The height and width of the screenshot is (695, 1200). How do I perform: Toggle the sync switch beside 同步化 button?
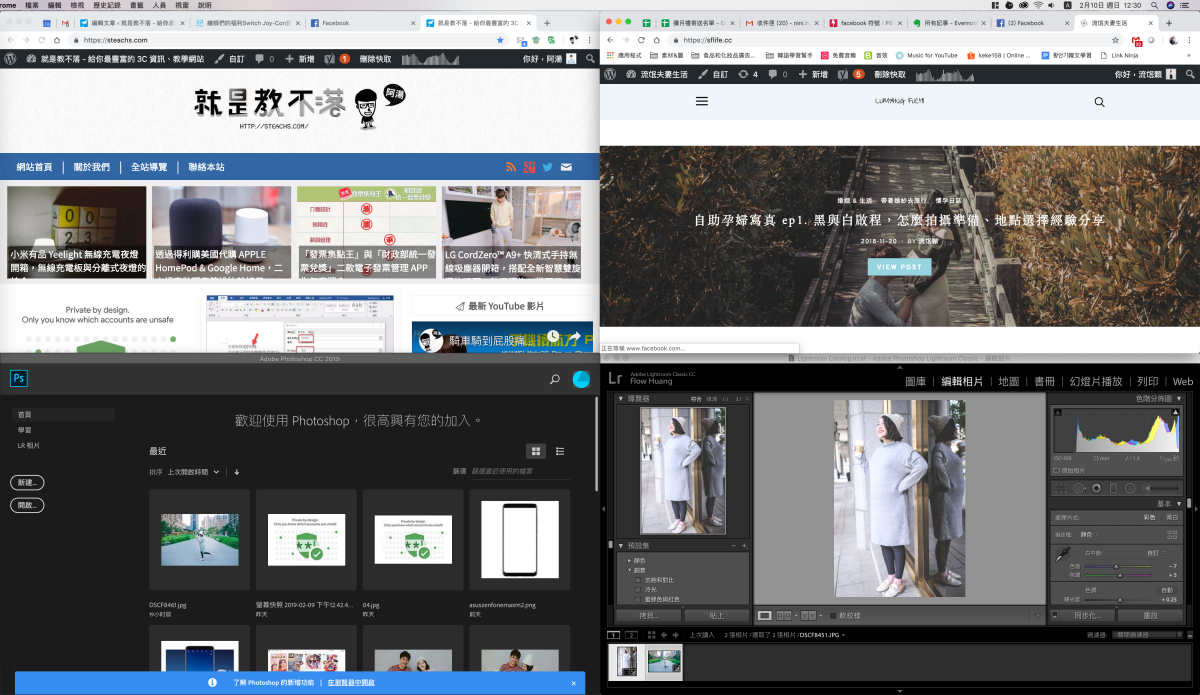(1056, 616)
